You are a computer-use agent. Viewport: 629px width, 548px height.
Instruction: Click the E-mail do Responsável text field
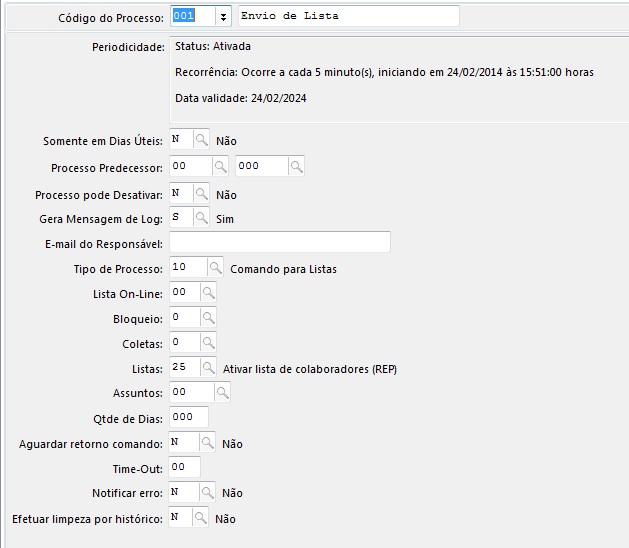tap(279, 243)
